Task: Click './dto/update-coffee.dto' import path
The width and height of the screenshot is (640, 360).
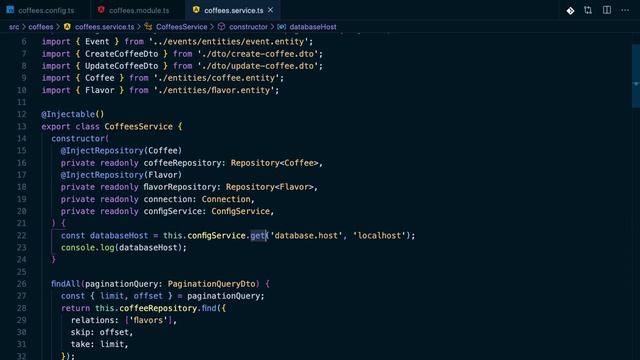Action: point(258,66)
